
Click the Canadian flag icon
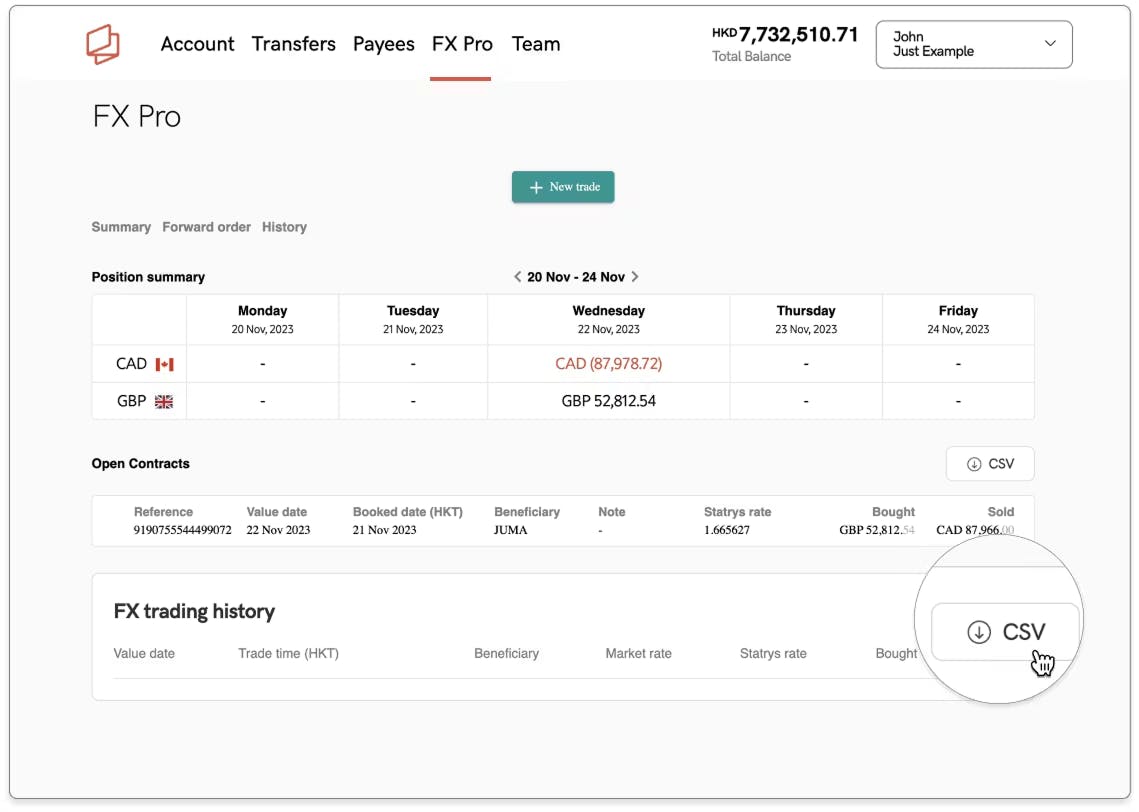click(165, 364)
